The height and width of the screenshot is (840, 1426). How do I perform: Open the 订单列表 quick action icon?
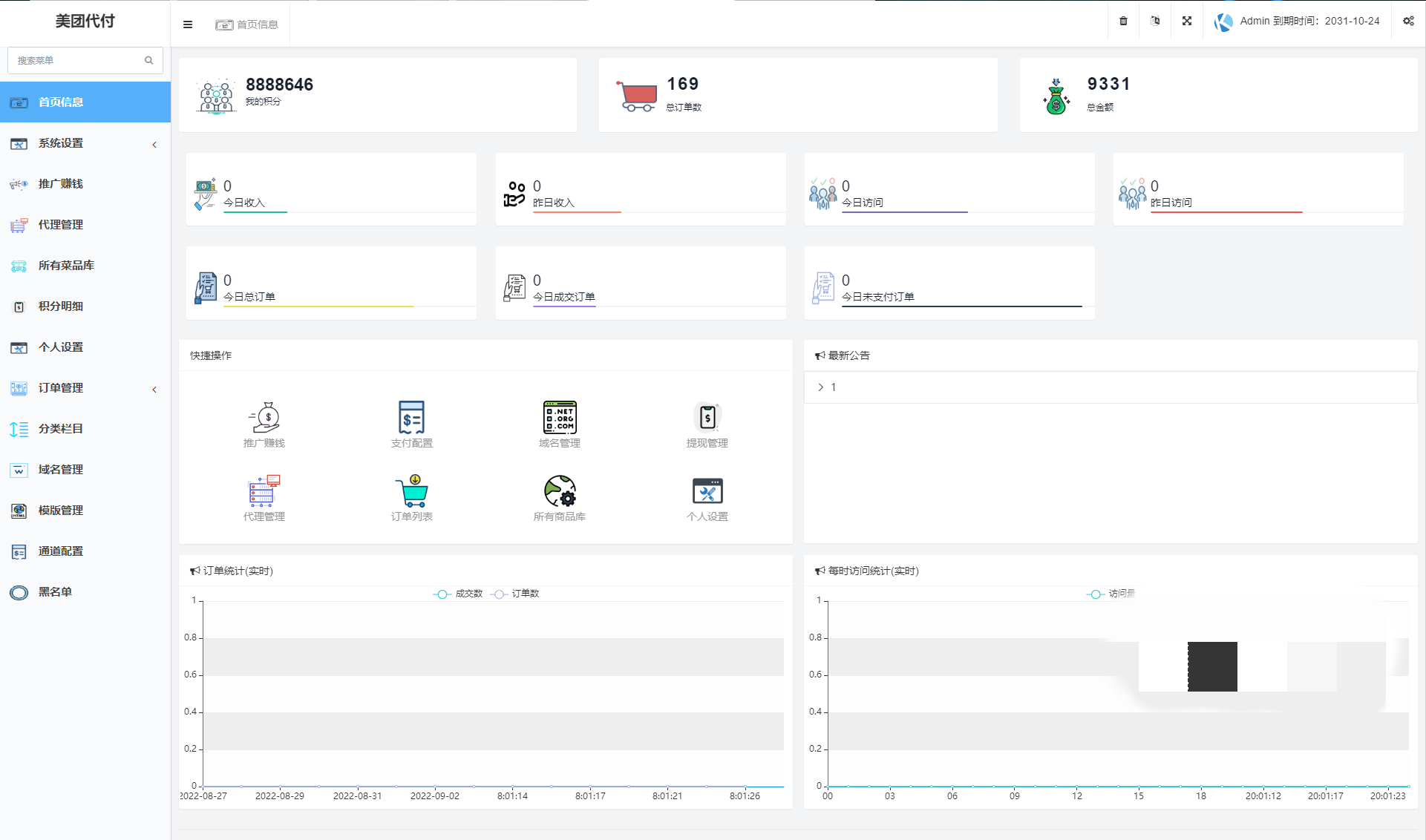[412, 491]
